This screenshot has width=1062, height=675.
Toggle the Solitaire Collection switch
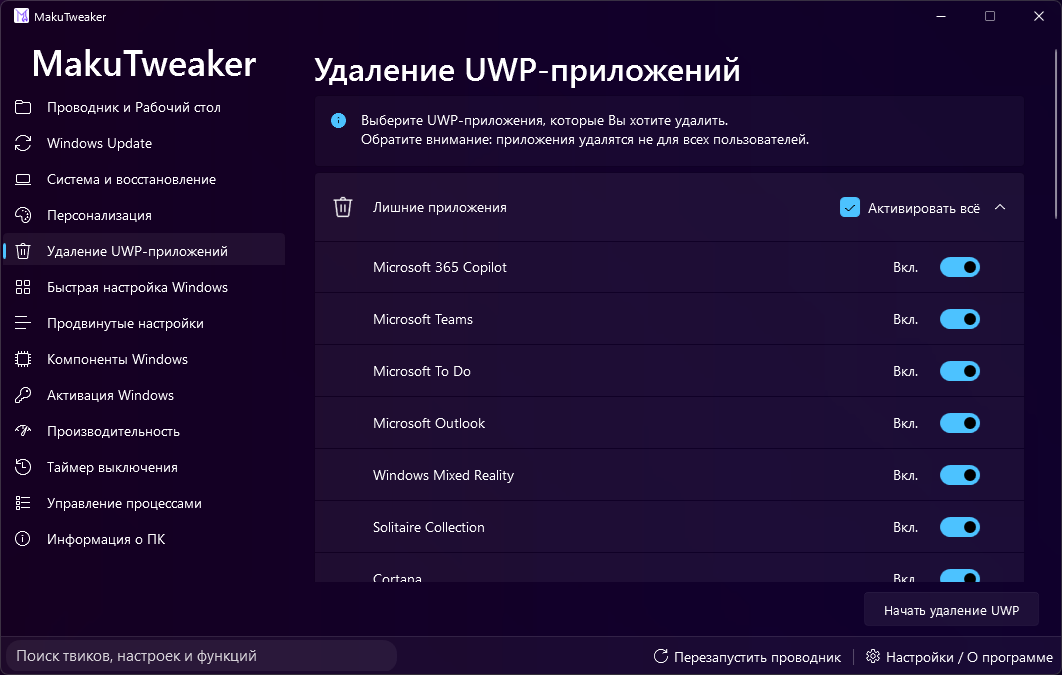[960, 527]
